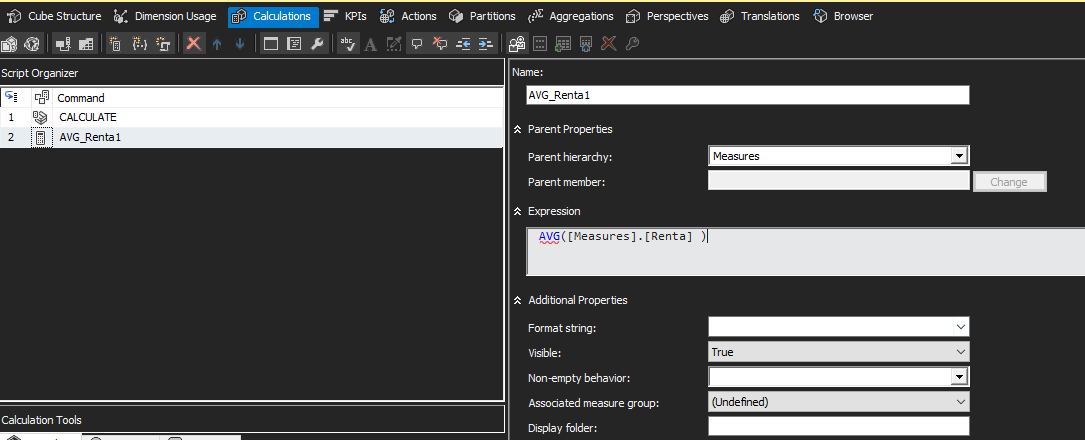Screen dimensions: 1085x440
Task: Collapse the Expression section
Action: point(517,211)
